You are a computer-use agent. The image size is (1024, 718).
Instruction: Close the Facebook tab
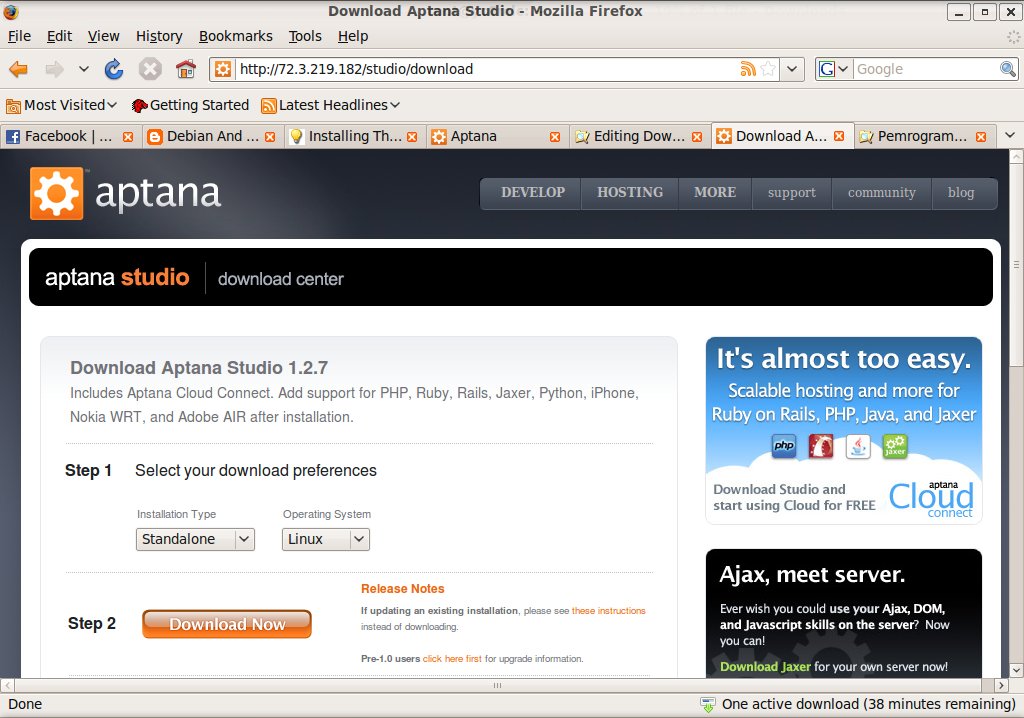click(x=127, y=137)
